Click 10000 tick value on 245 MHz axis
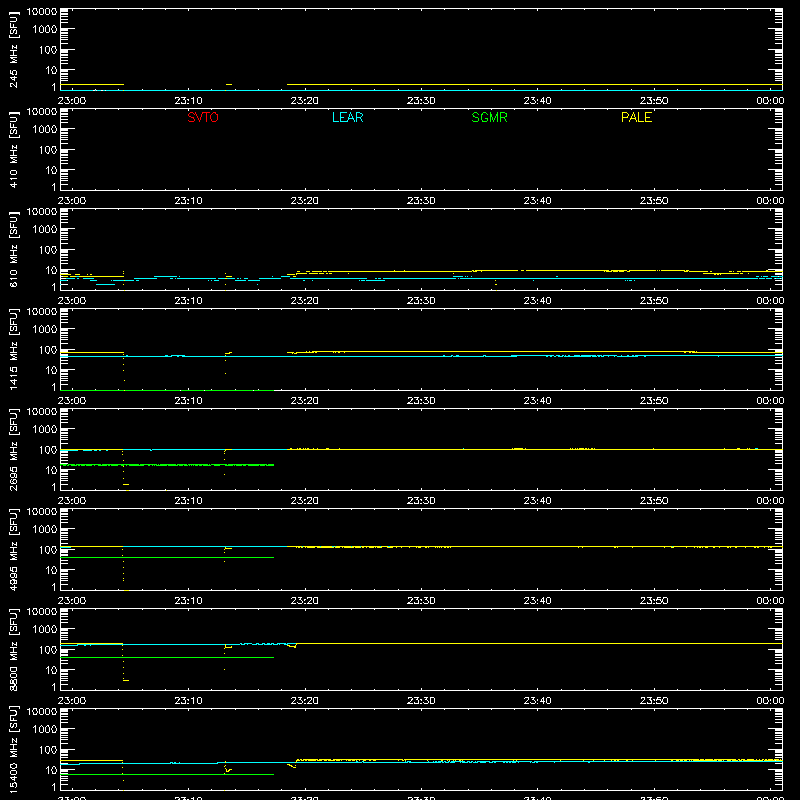This screenshot has height=800, width=800. click(42, 12)
